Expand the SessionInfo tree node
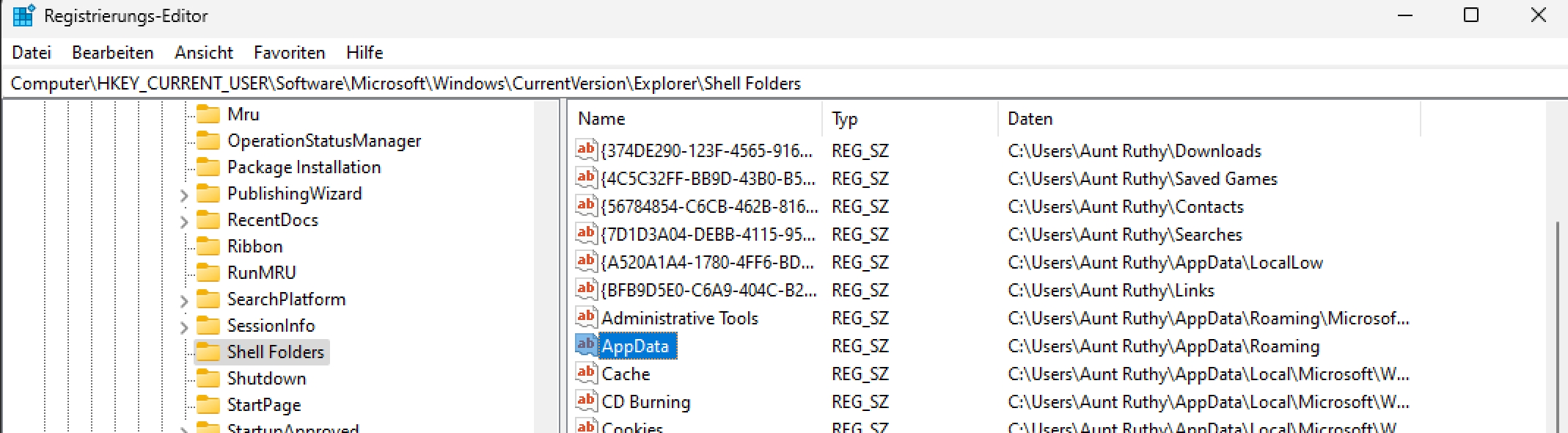This screenshot has height=433, width=1568. [x=184, y=327]
